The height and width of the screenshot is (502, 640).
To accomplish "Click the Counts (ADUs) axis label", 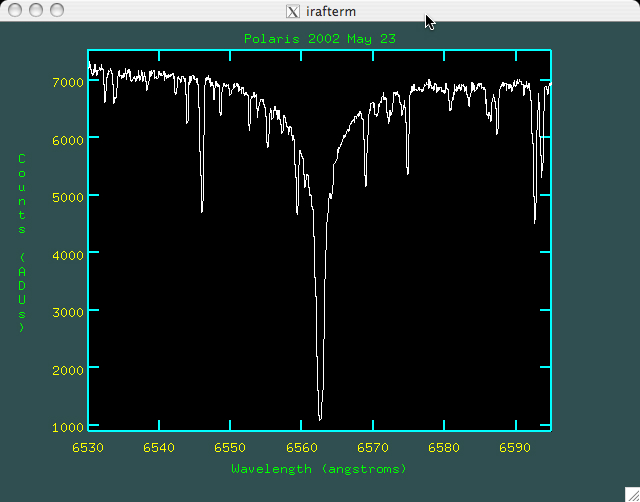I will click(22, 243).
